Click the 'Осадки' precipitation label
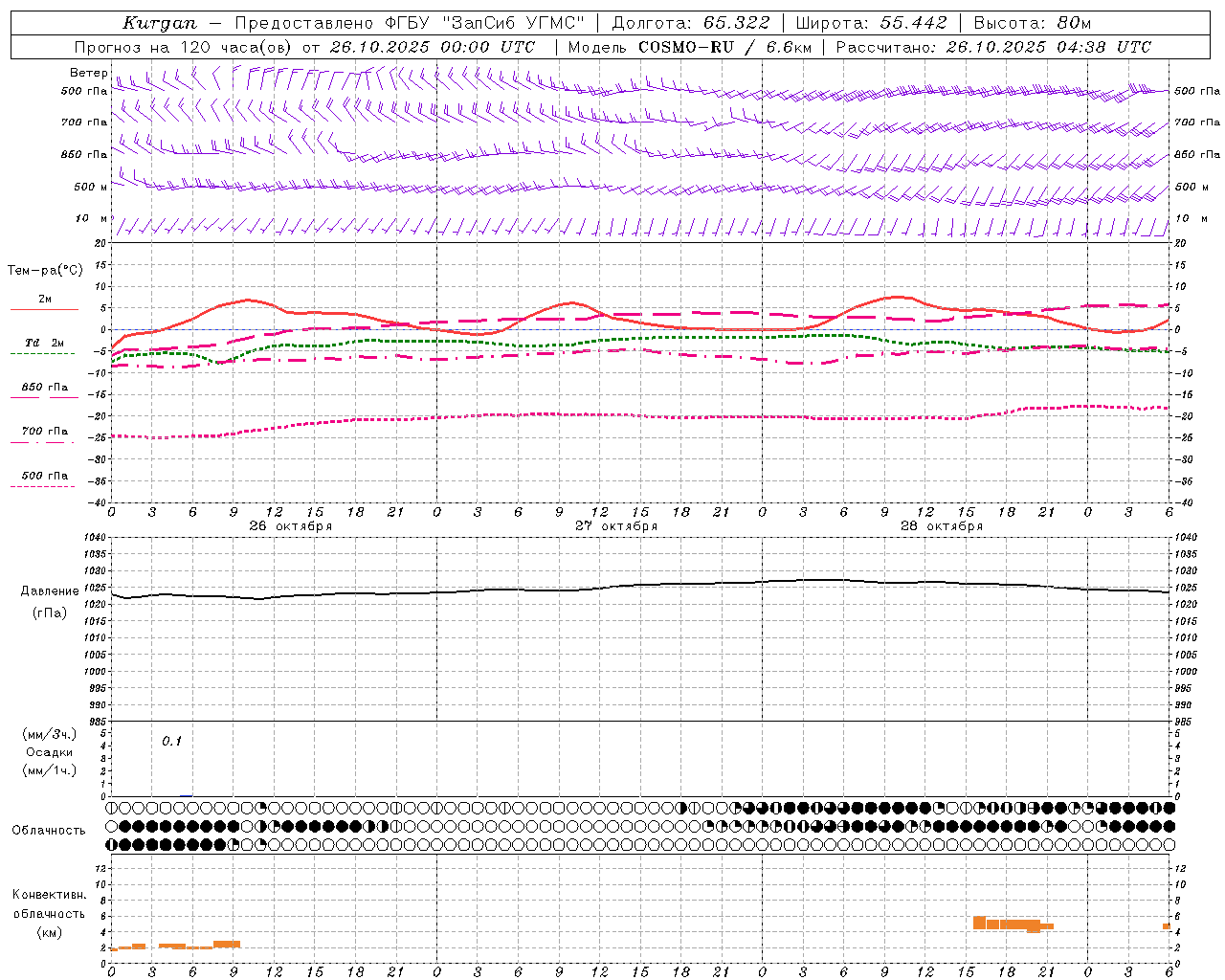This screenshot has height=980, width=1225. tap(50, 752)
